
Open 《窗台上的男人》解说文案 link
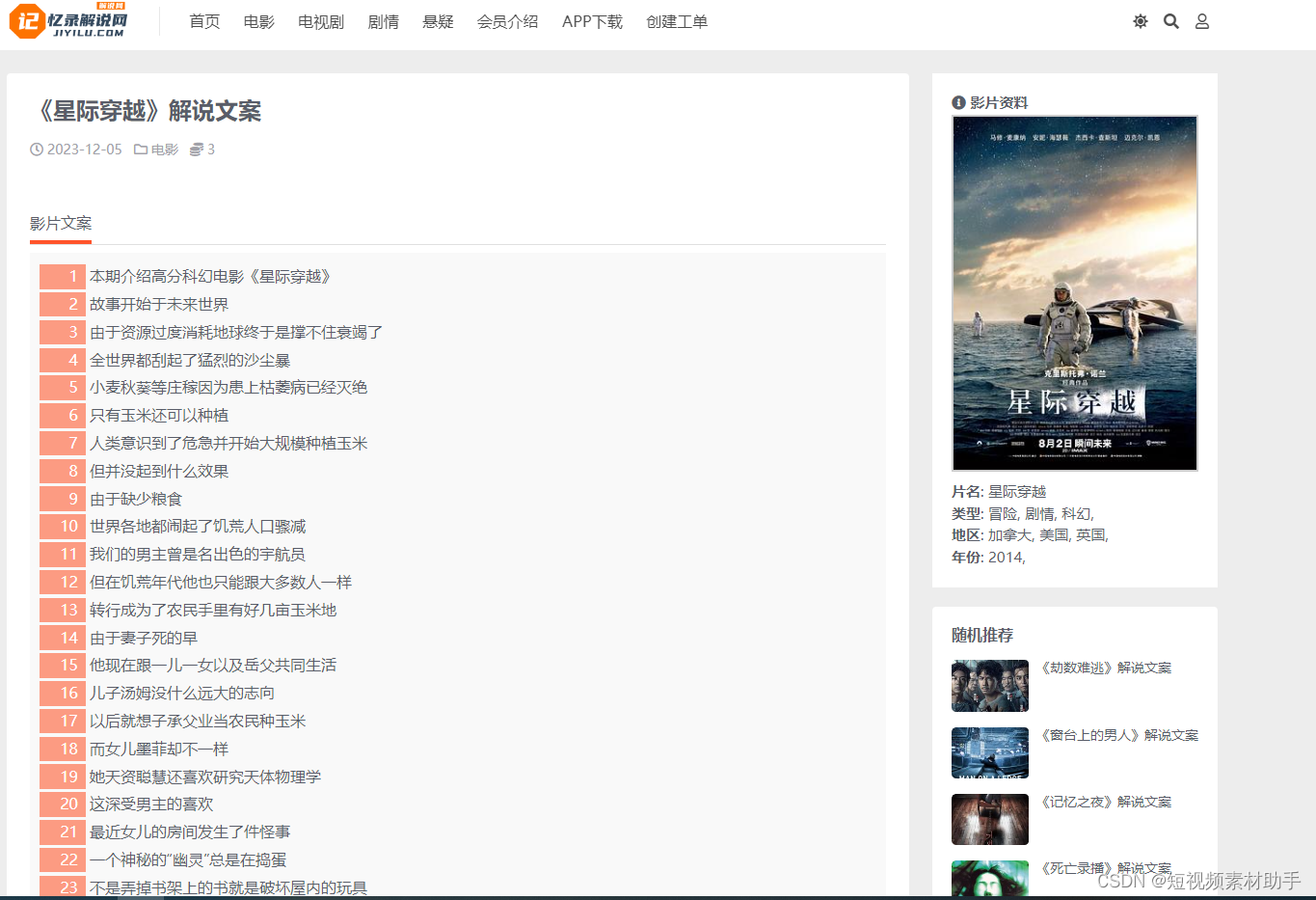click(1119, 735)
